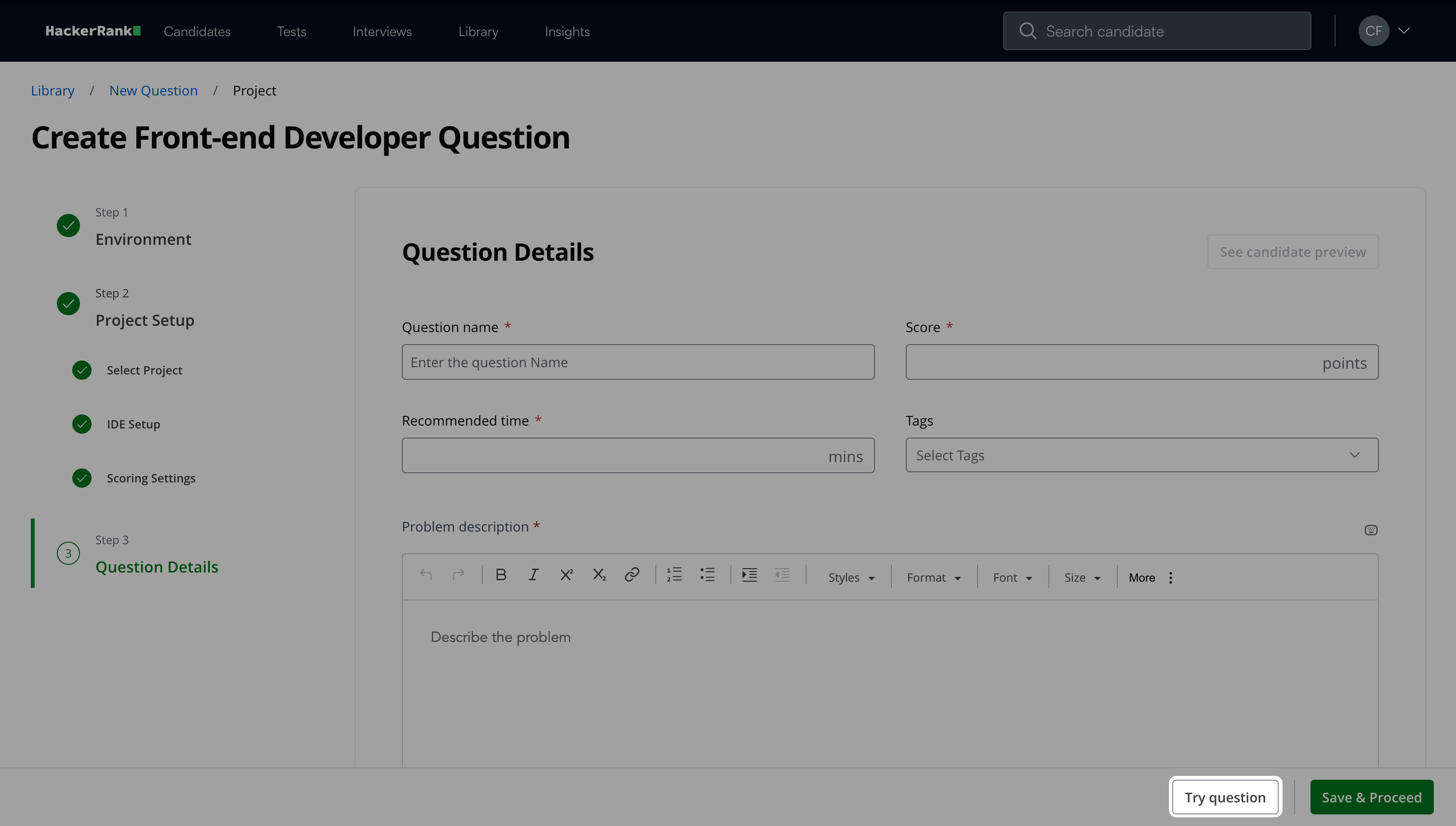Increase indent in the description editor
Screen dimensions: 1456x826
pyautogui.click(x=749, y=575)
